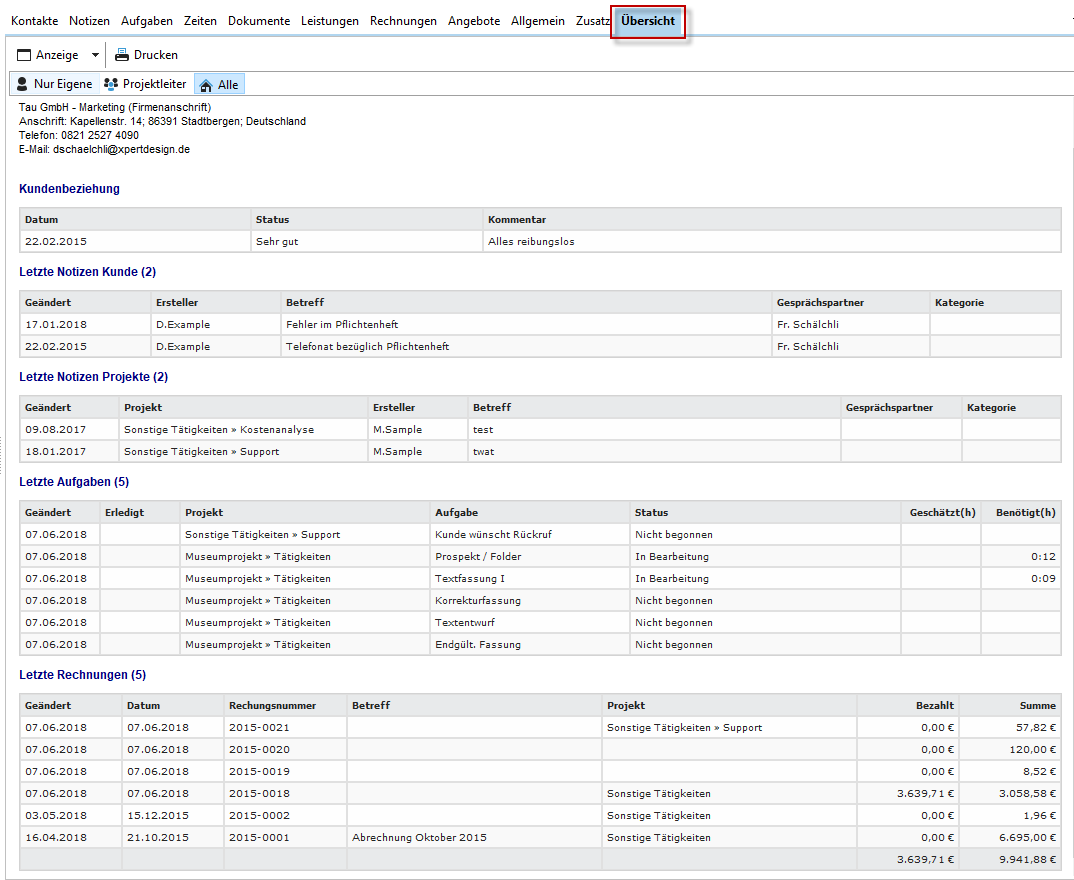
Task: Click the Alle house icon
Action: (x=205, y=85)
